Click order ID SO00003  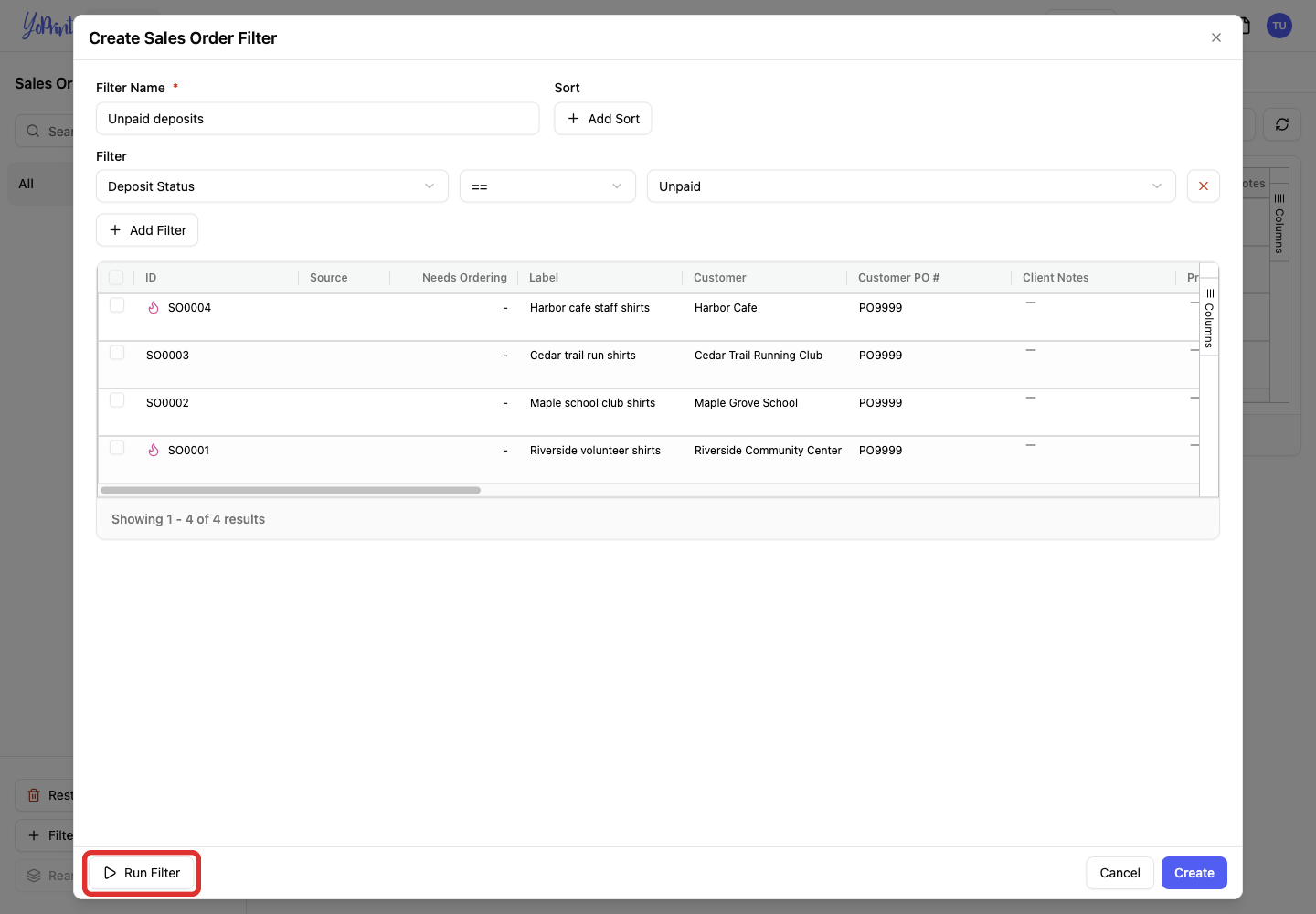coord(167,356)
